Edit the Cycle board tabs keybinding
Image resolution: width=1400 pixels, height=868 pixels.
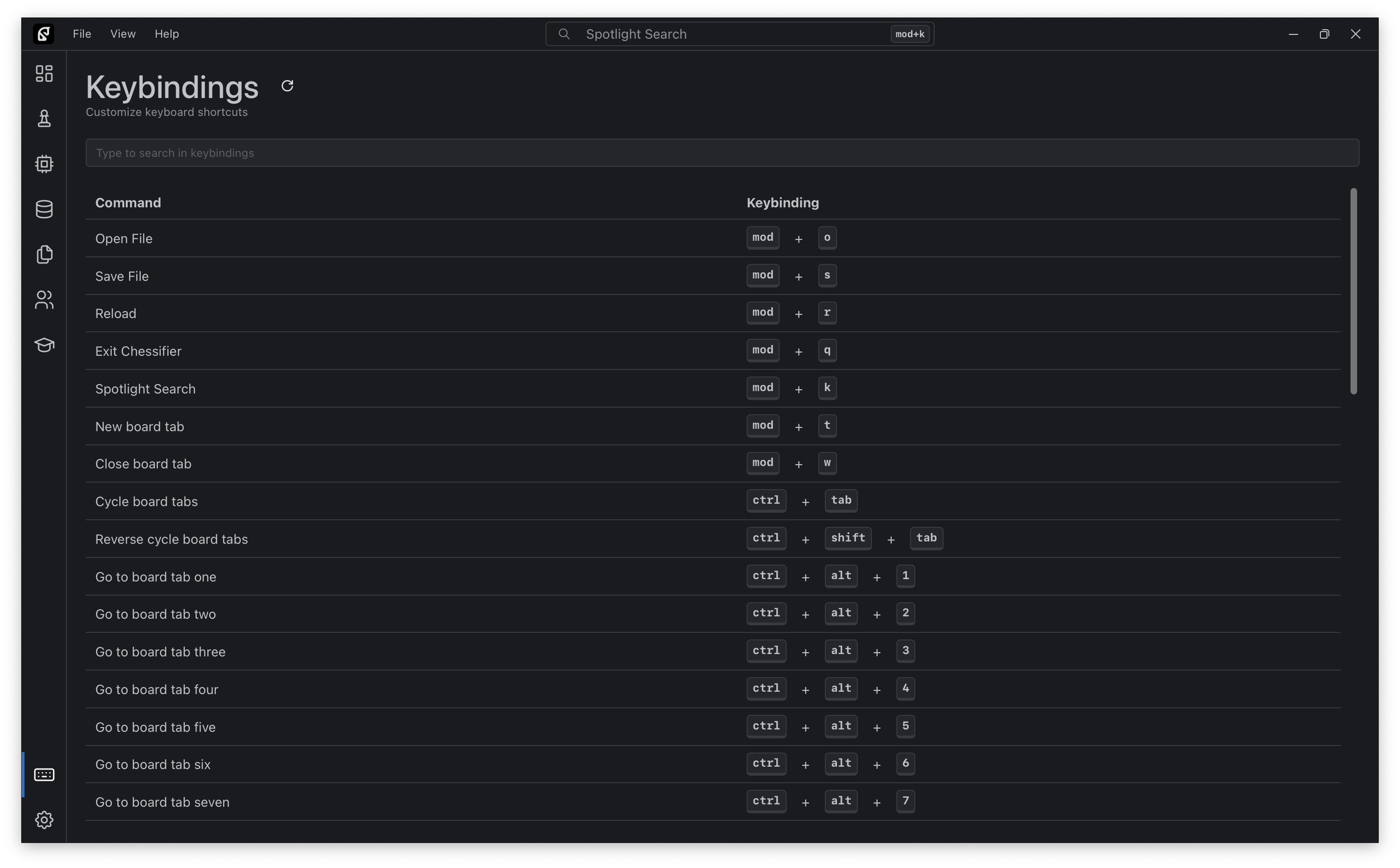point(802,500)
